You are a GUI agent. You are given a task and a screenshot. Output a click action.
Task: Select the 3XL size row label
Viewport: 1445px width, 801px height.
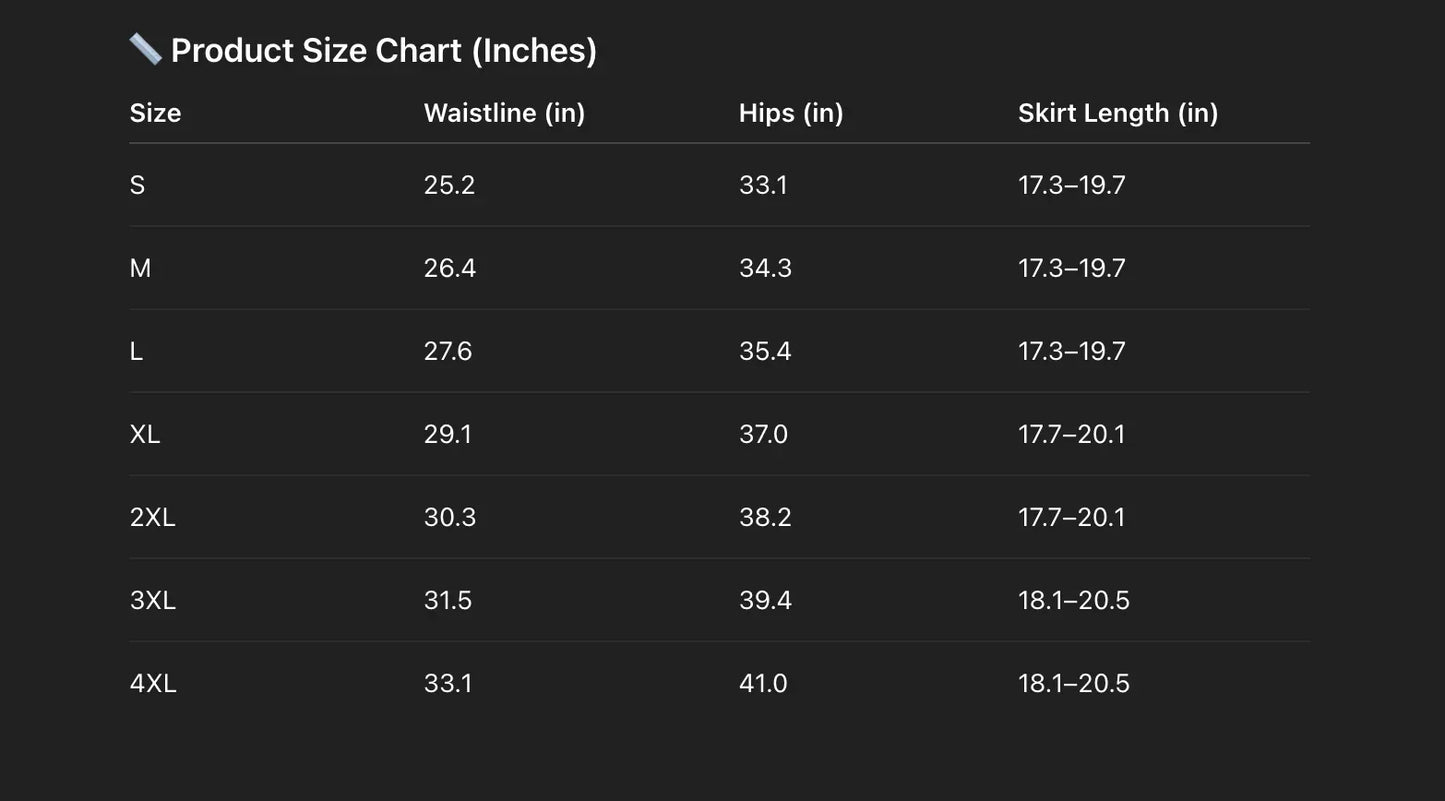point(152,600)
